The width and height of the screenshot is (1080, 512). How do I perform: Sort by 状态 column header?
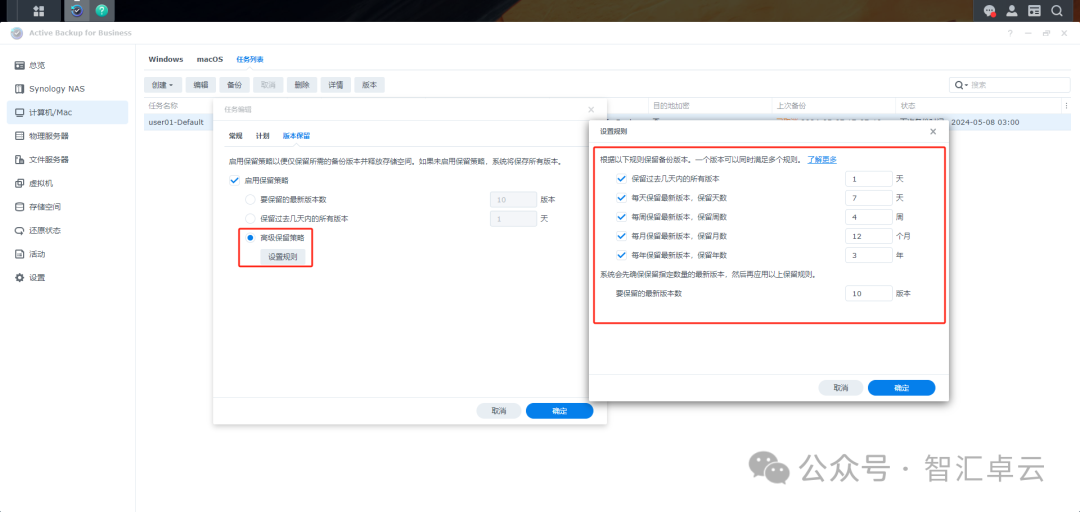coord(908,105)
